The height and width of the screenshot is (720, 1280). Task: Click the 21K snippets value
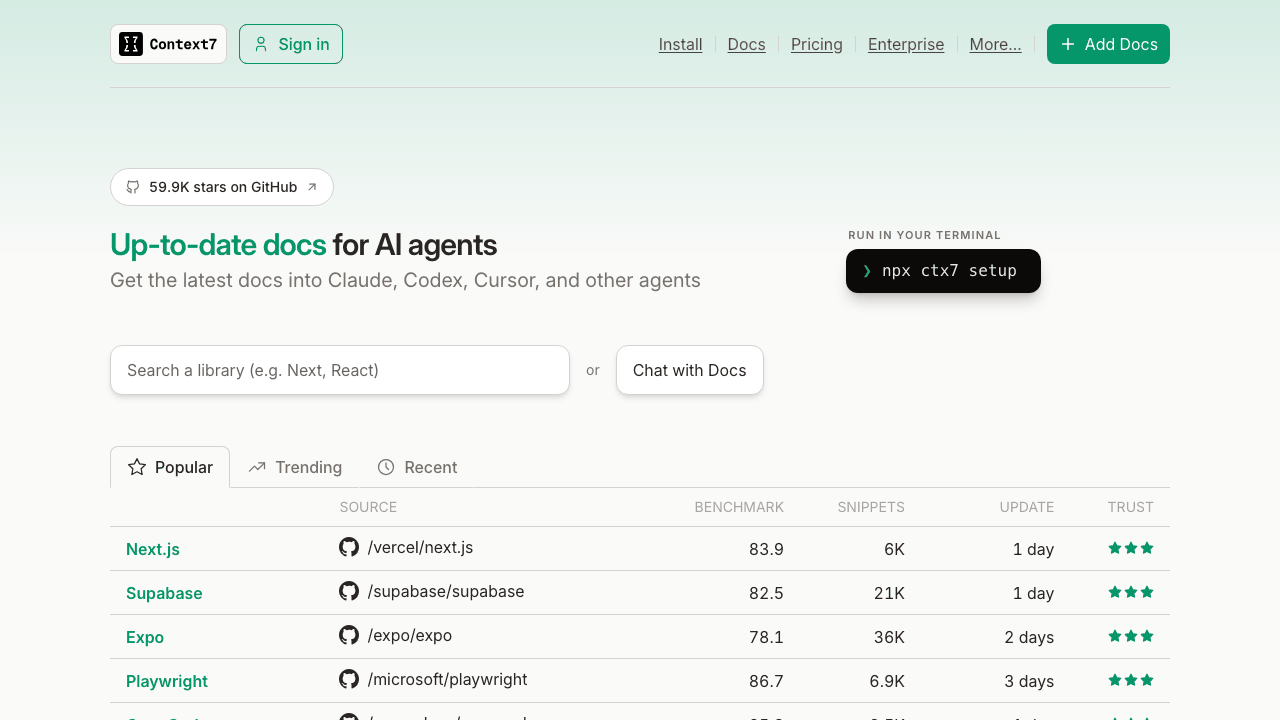click(889, 593)
